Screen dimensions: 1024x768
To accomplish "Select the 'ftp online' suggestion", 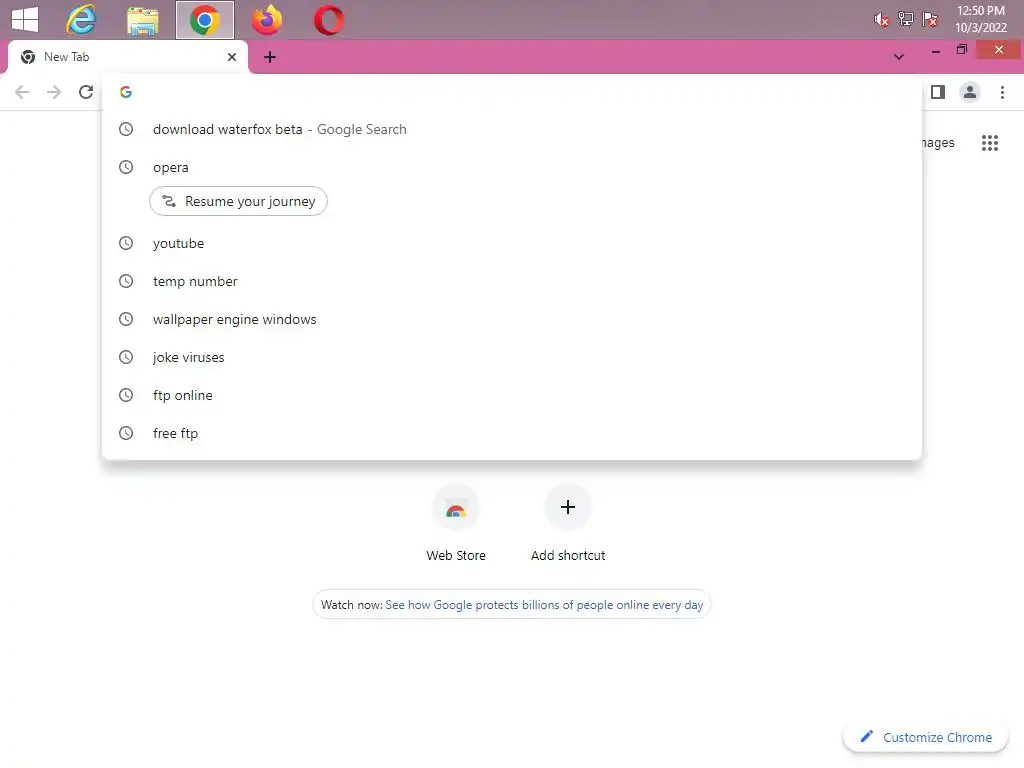I will pyautogui.click(x=512, y=395).
